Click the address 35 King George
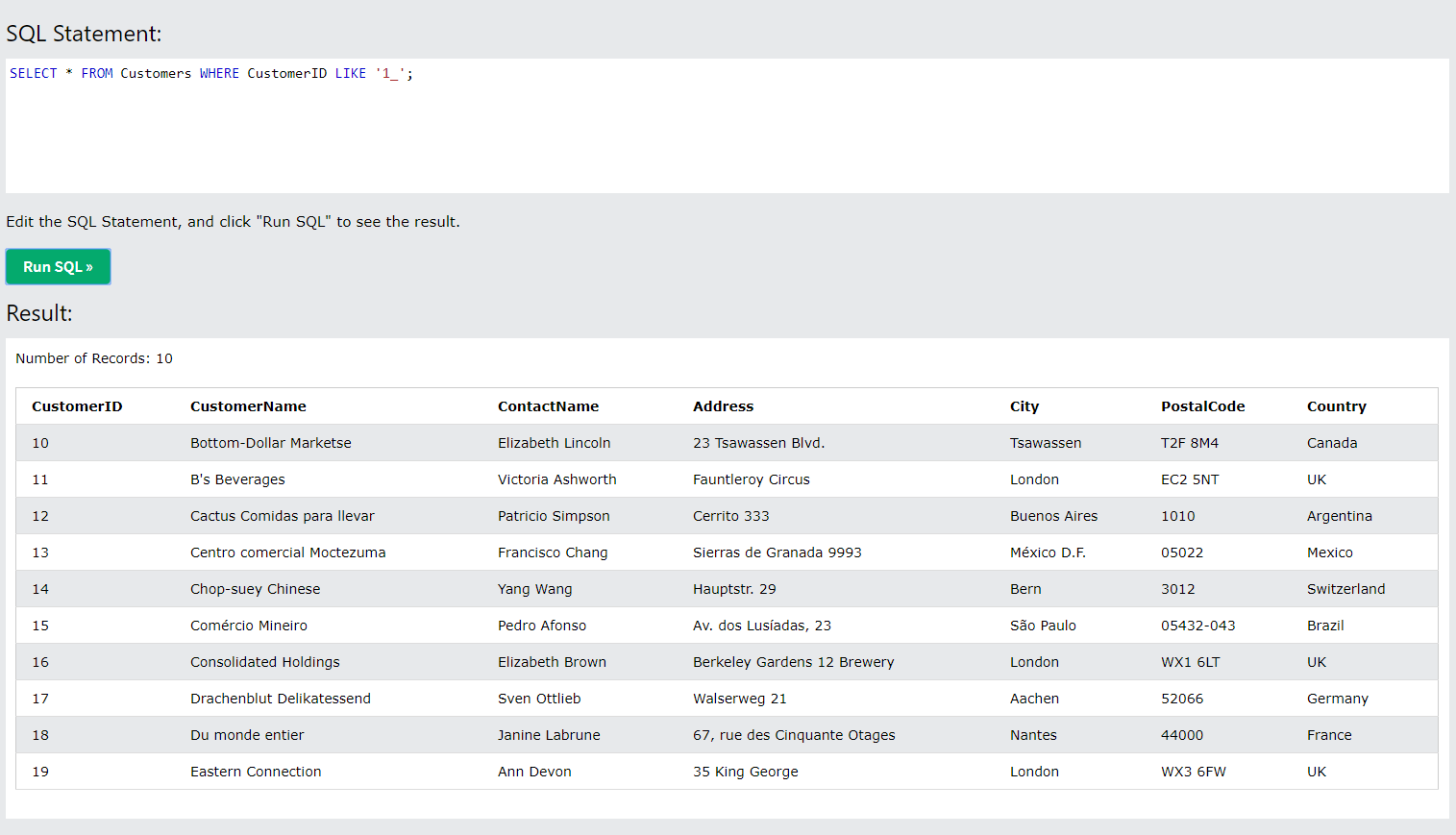Image resolution: width=1456 pixels, height=835 pixels. (746, 772)
